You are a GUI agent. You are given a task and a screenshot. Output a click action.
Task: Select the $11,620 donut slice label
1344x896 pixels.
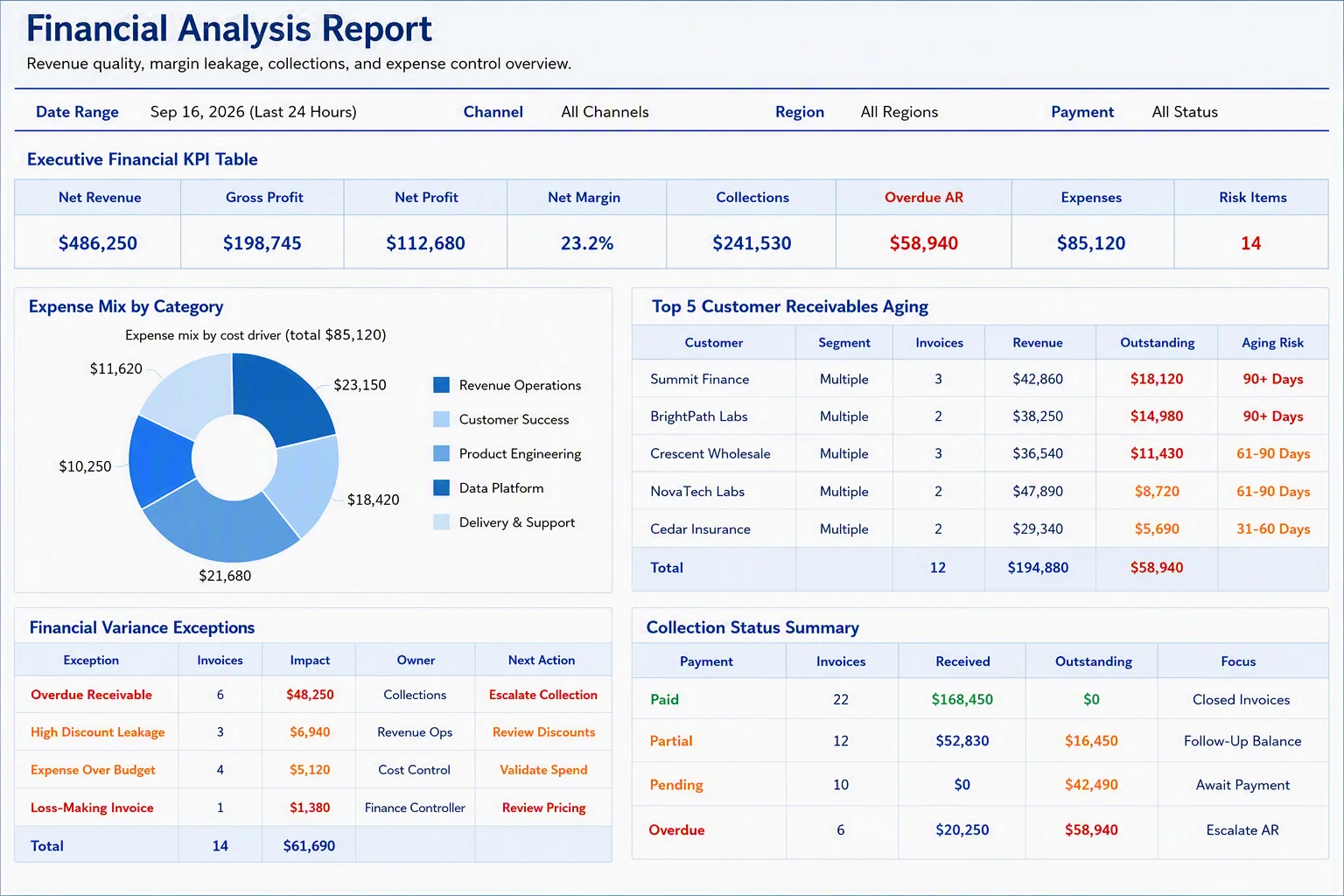tap(115, 368)
